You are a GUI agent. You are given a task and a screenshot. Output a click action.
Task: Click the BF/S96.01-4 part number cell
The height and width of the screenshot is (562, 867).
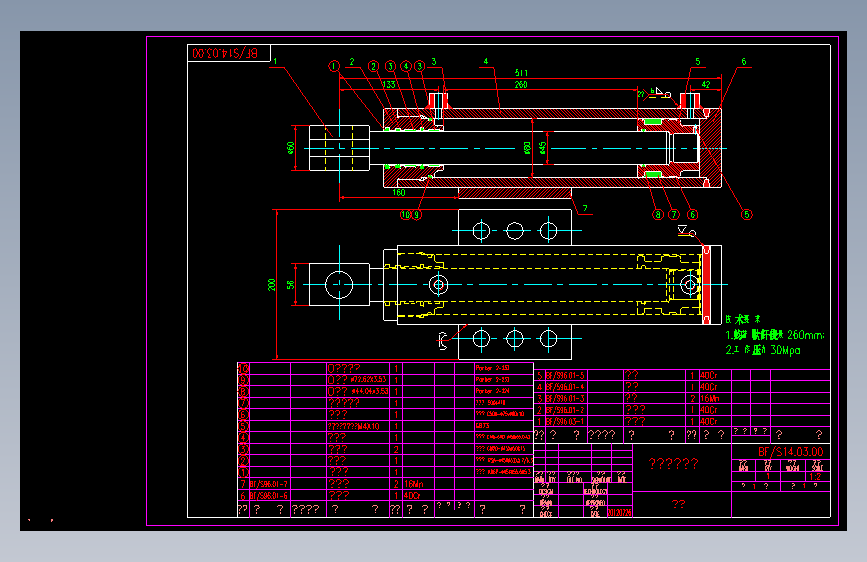tap(565, 387)
